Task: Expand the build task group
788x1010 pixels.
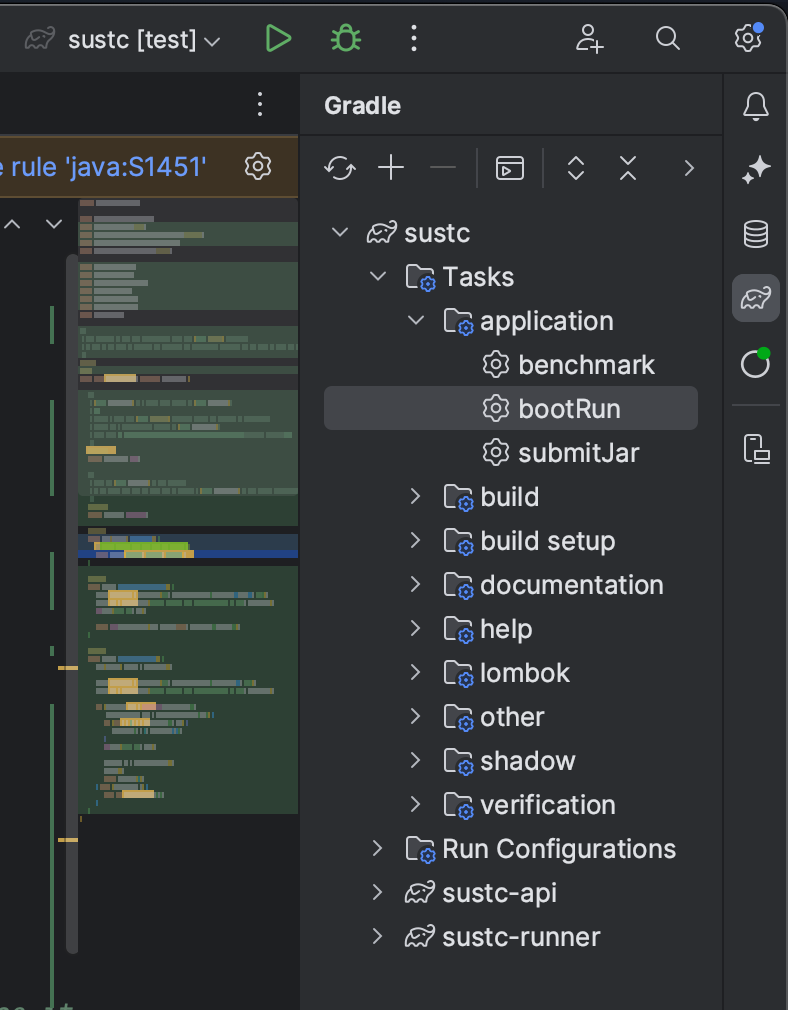Action: click(416, 497)
